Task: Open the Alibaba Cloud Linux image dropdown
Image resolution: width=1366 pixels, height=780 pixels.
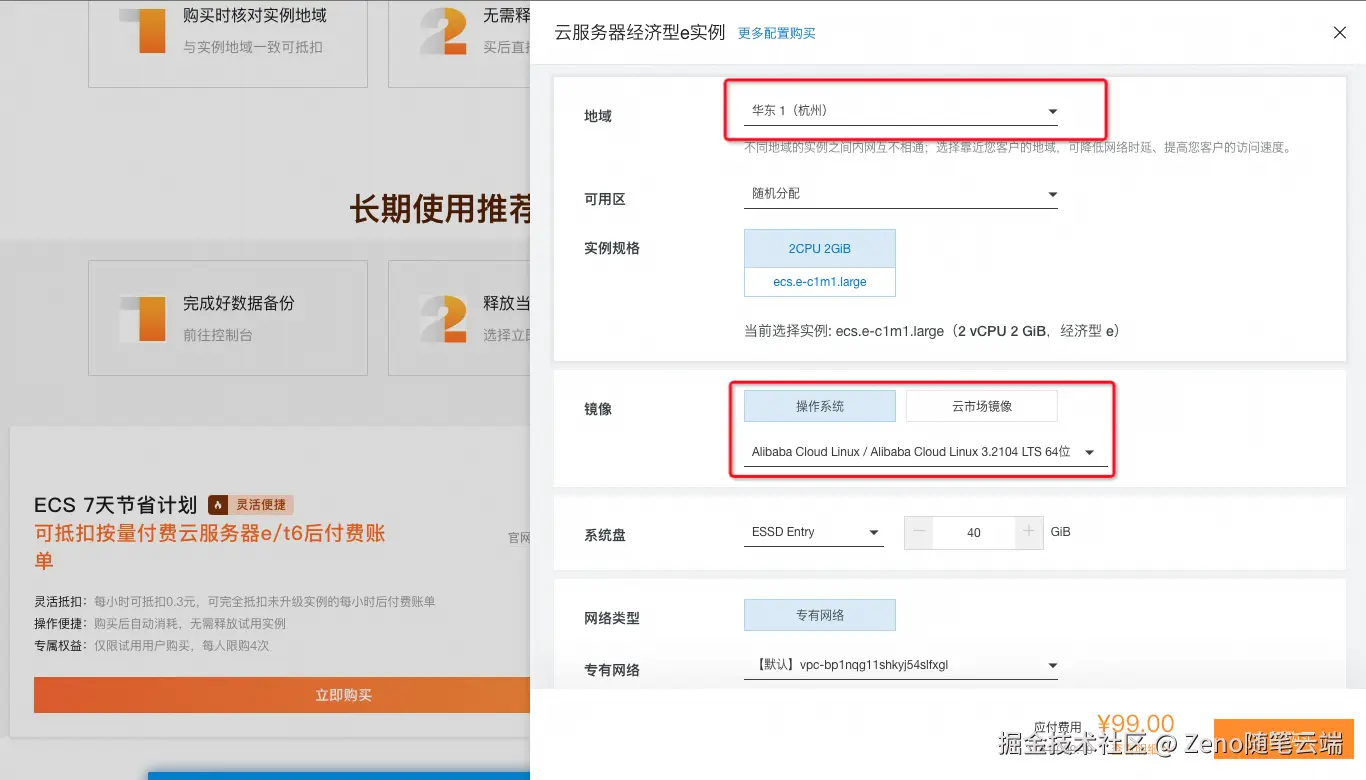Action: click(926, 452)
